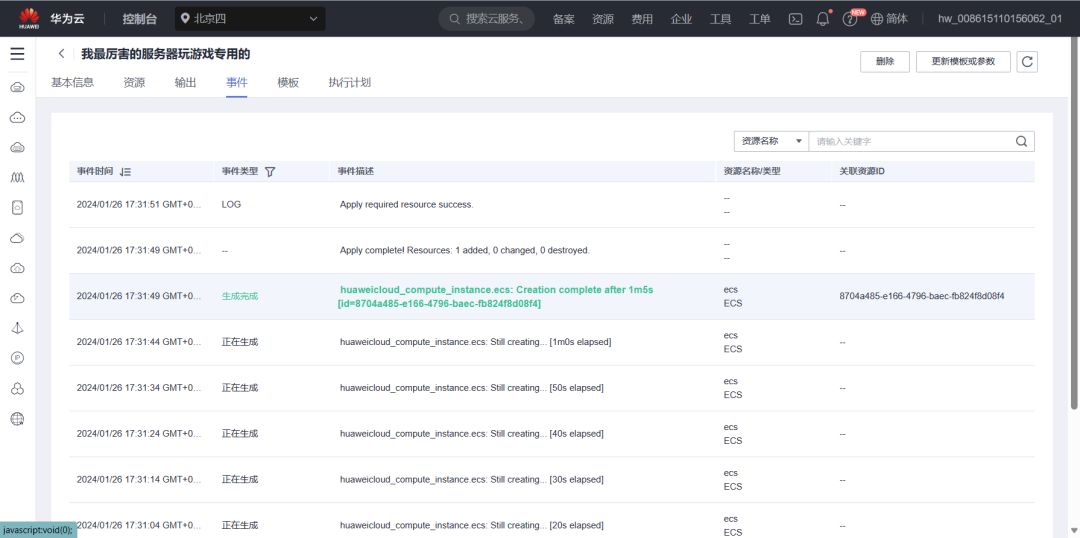Focus the 请输入关键字 search field

[910, 141]
